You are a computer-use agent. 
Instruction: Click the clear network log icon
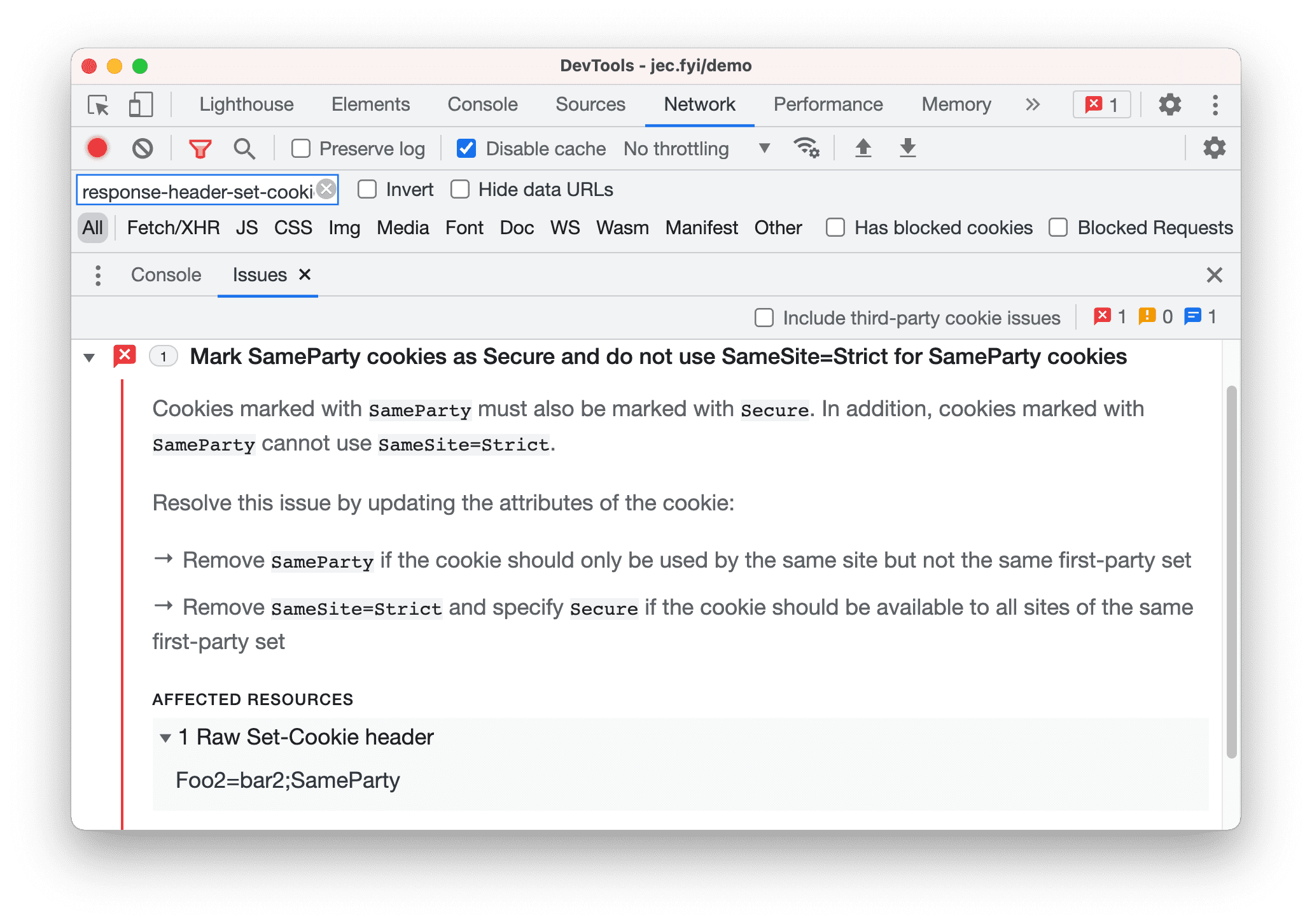click(142, 149)
